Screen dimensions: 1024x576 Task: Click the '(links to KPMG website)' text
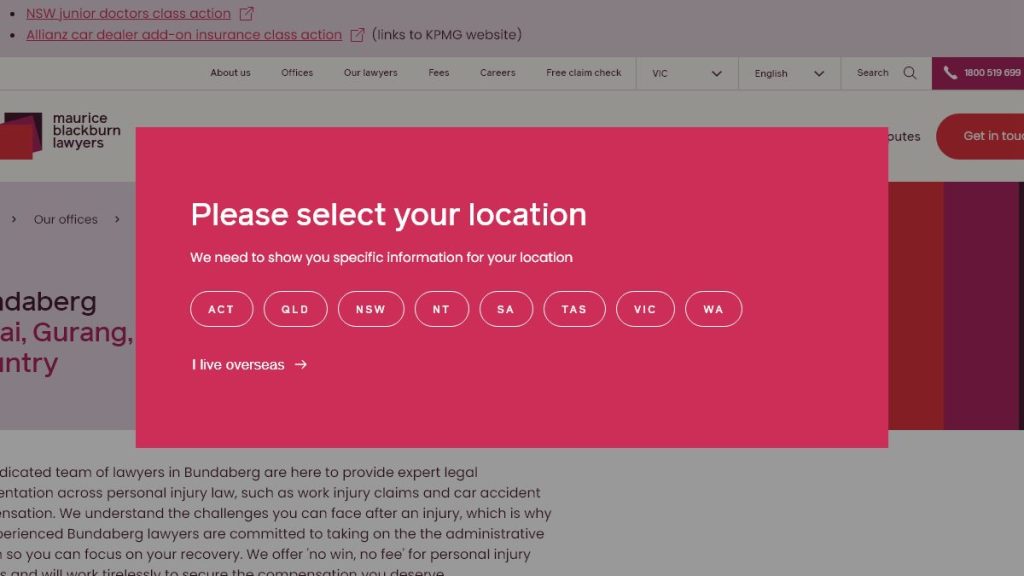coord(447,35)
